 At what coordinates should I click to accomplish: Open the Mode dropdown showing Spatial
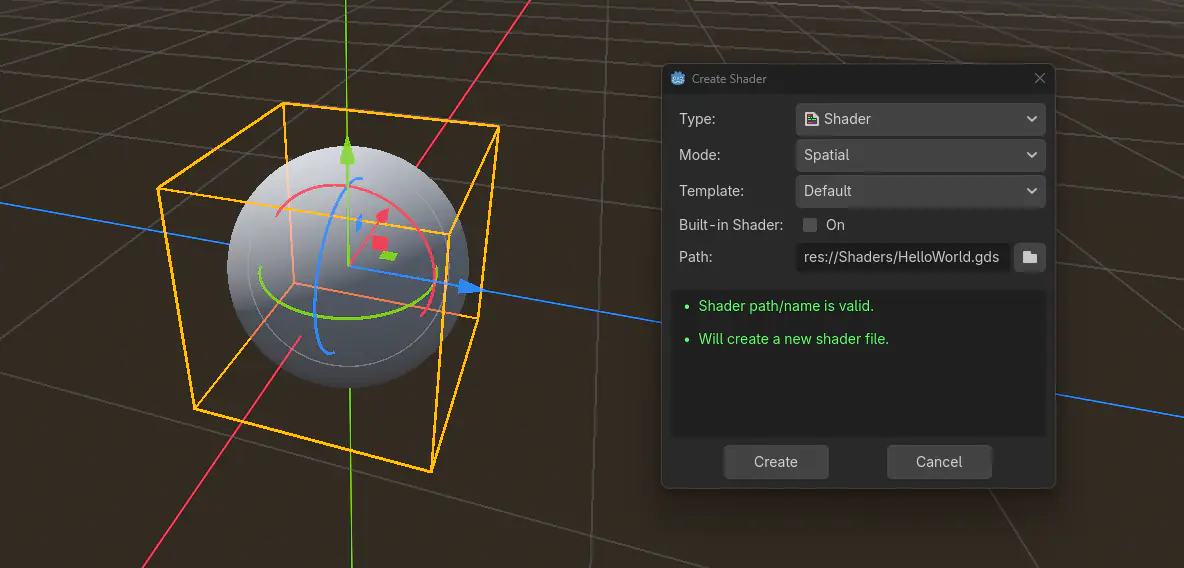[920, 155]
